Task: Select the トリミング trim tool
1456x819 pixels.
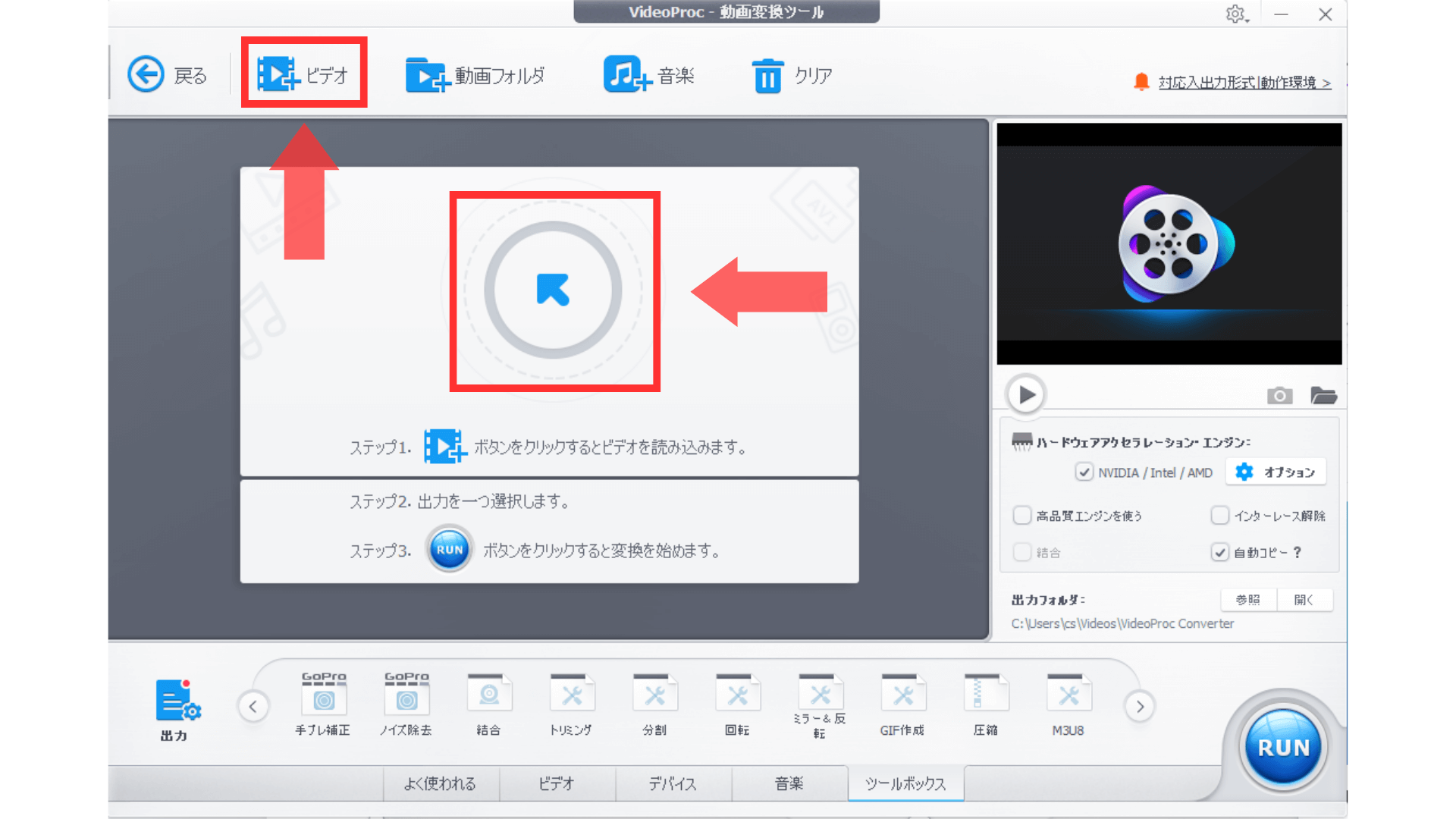Action: tap(572, 704)
